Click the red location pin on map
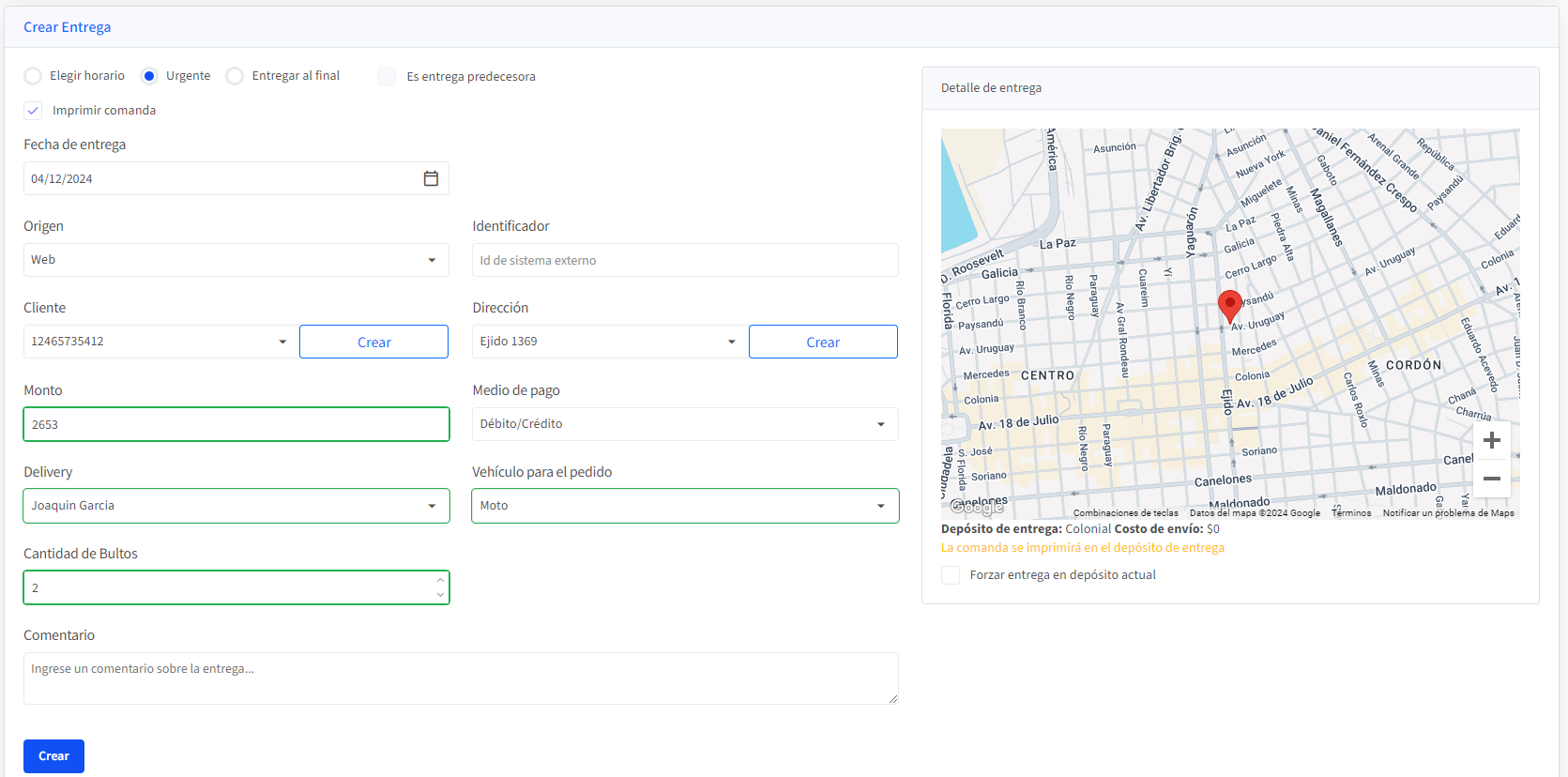 1229,305
